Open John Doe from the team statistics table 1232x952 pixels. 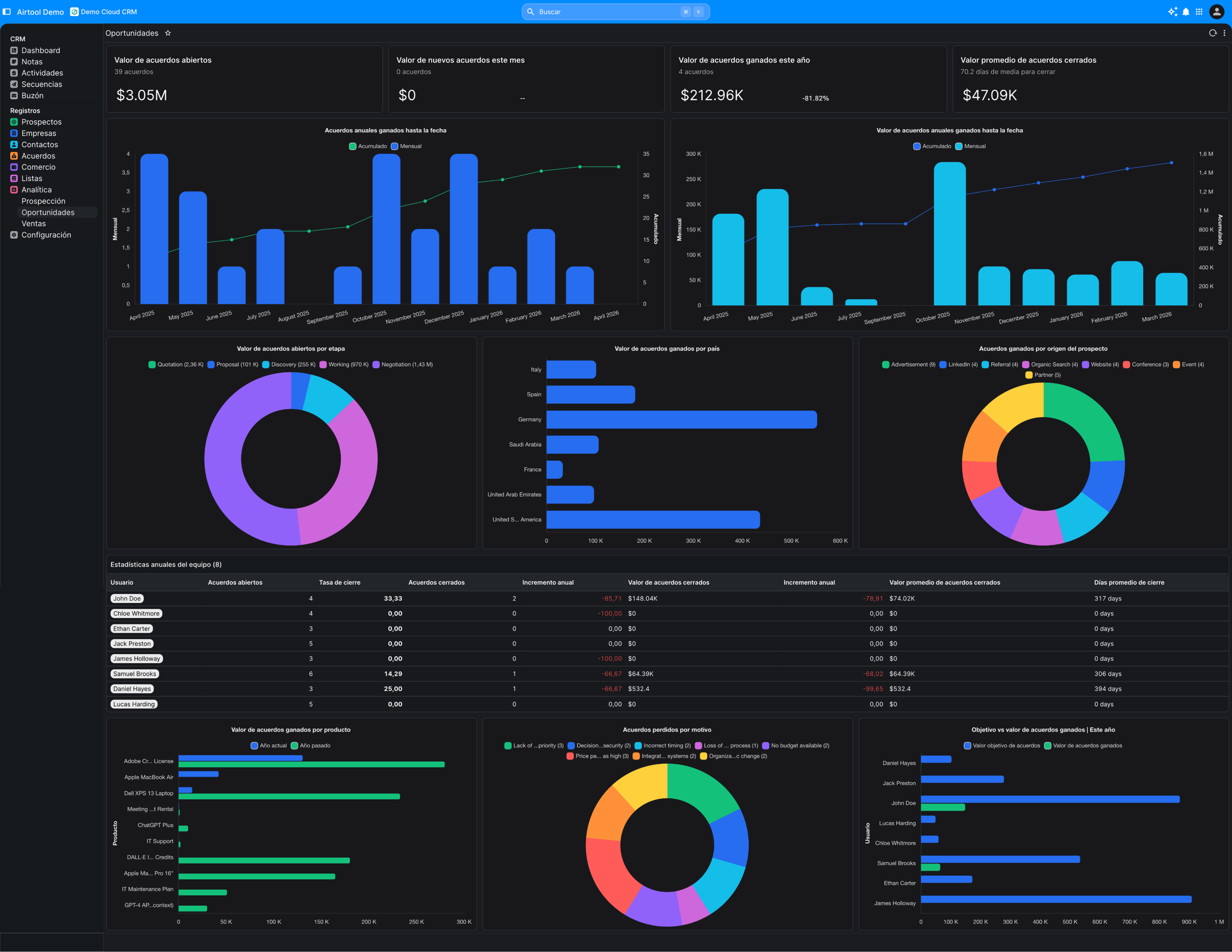[x=127, y=598]
